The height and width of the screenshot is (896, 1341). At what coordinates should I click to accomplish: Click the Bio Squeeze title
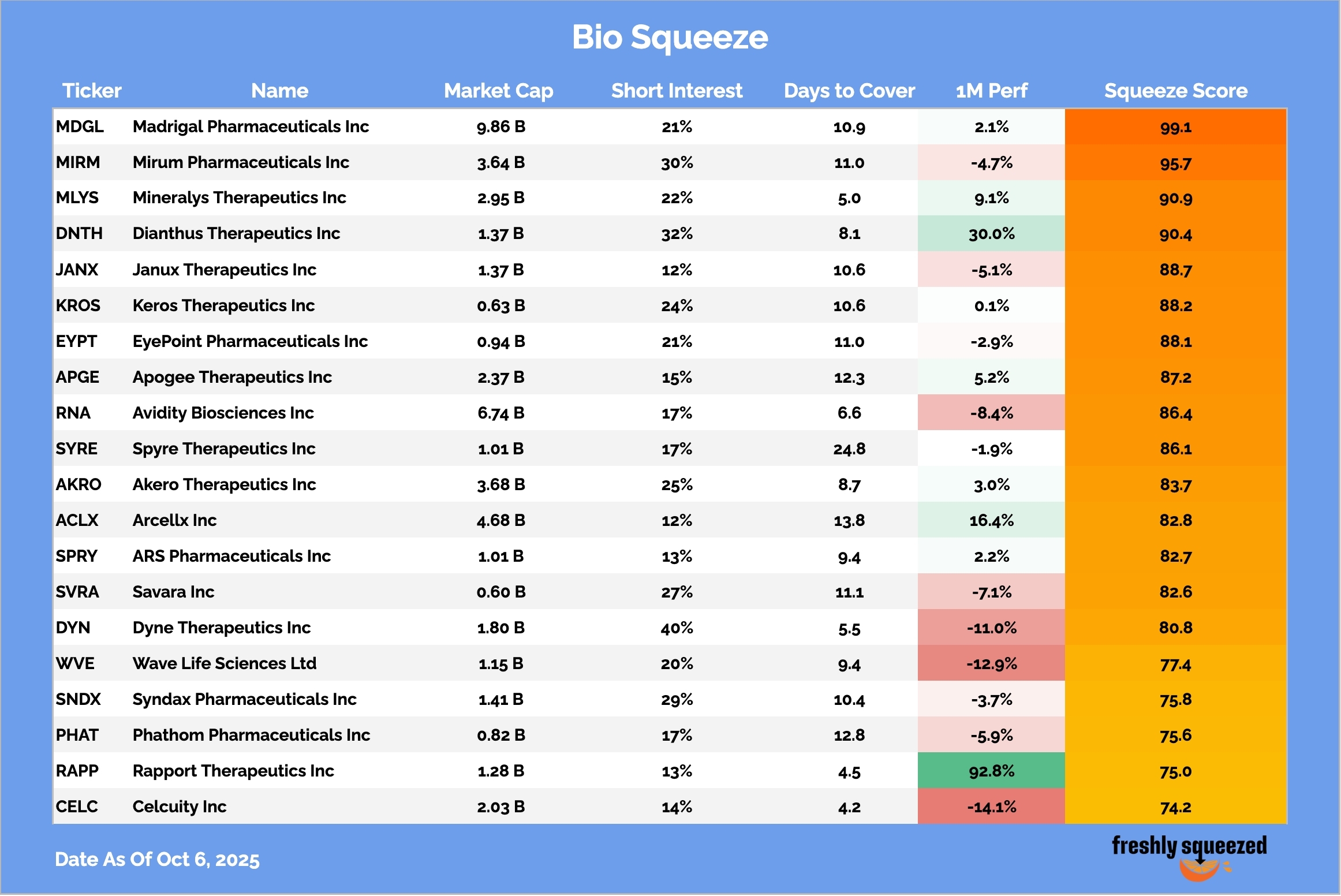[670, 38]
